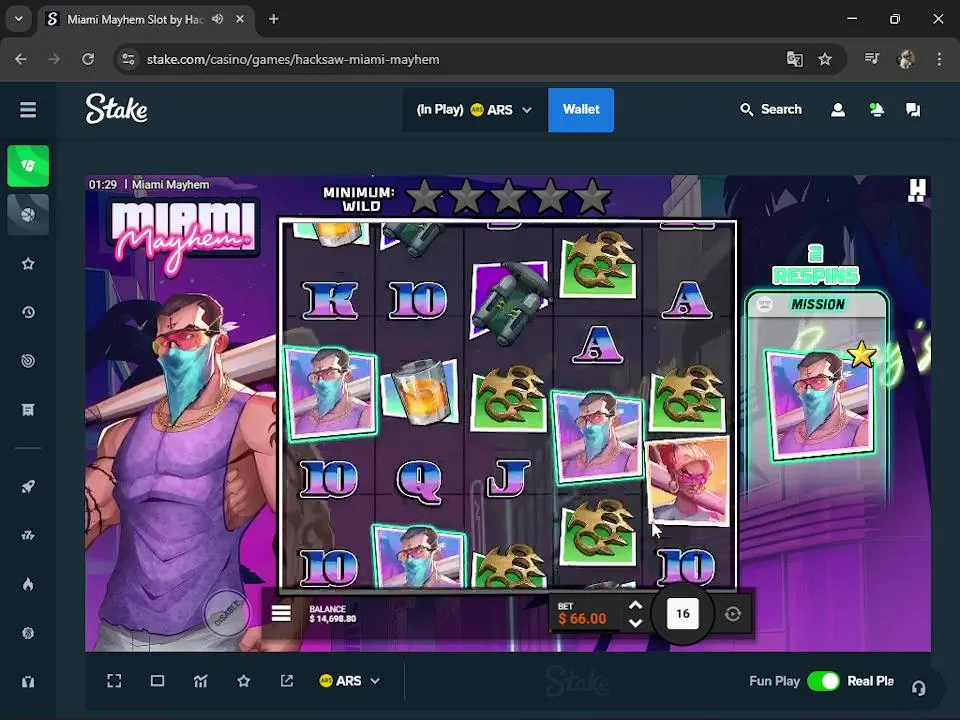Open the site information icon in address bar

coord(129,59)
